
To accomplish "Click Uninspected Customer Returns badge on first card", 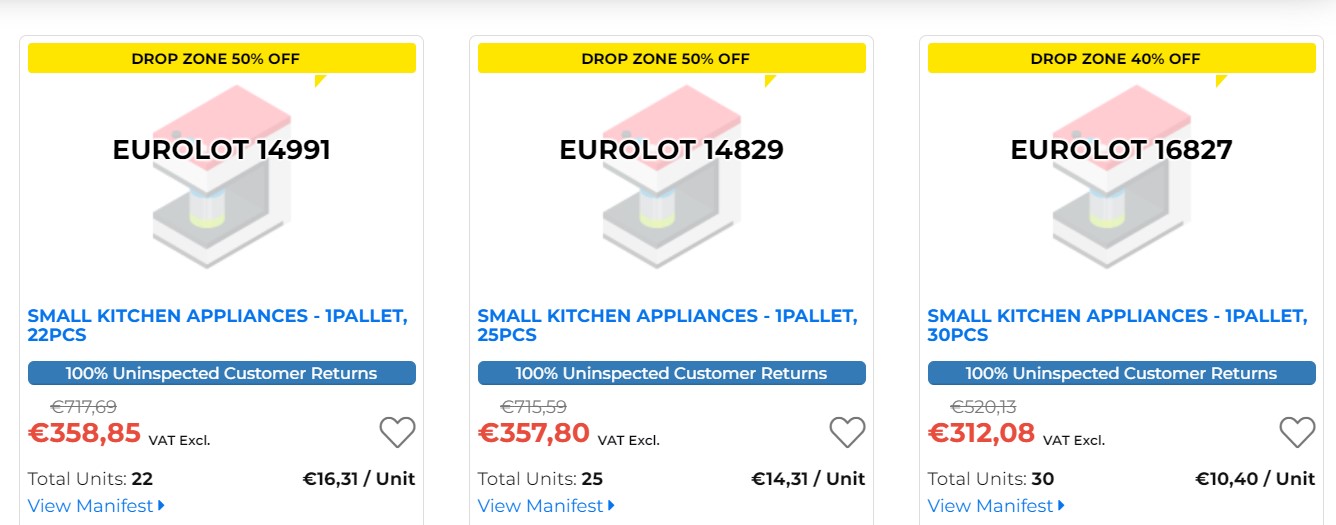I will coord(221,373).
